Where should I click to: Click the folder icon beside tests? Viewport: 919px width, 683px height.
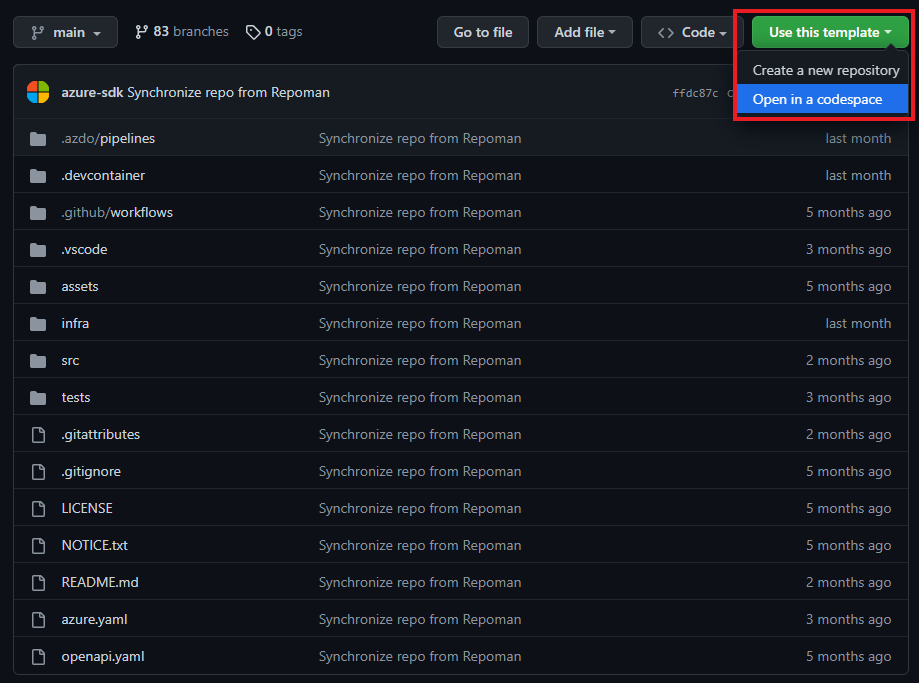click(x=37, y=397)
